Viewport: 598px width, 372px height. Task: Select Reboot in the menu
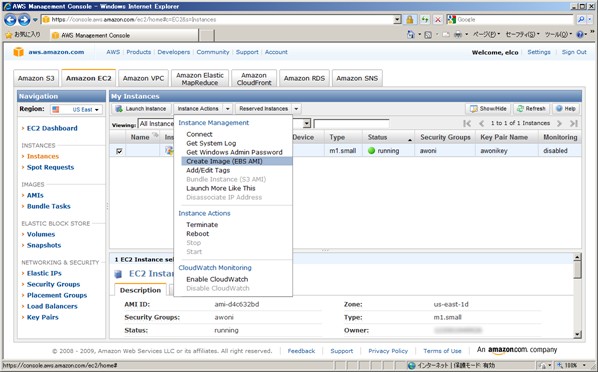(x=197, y=234)
